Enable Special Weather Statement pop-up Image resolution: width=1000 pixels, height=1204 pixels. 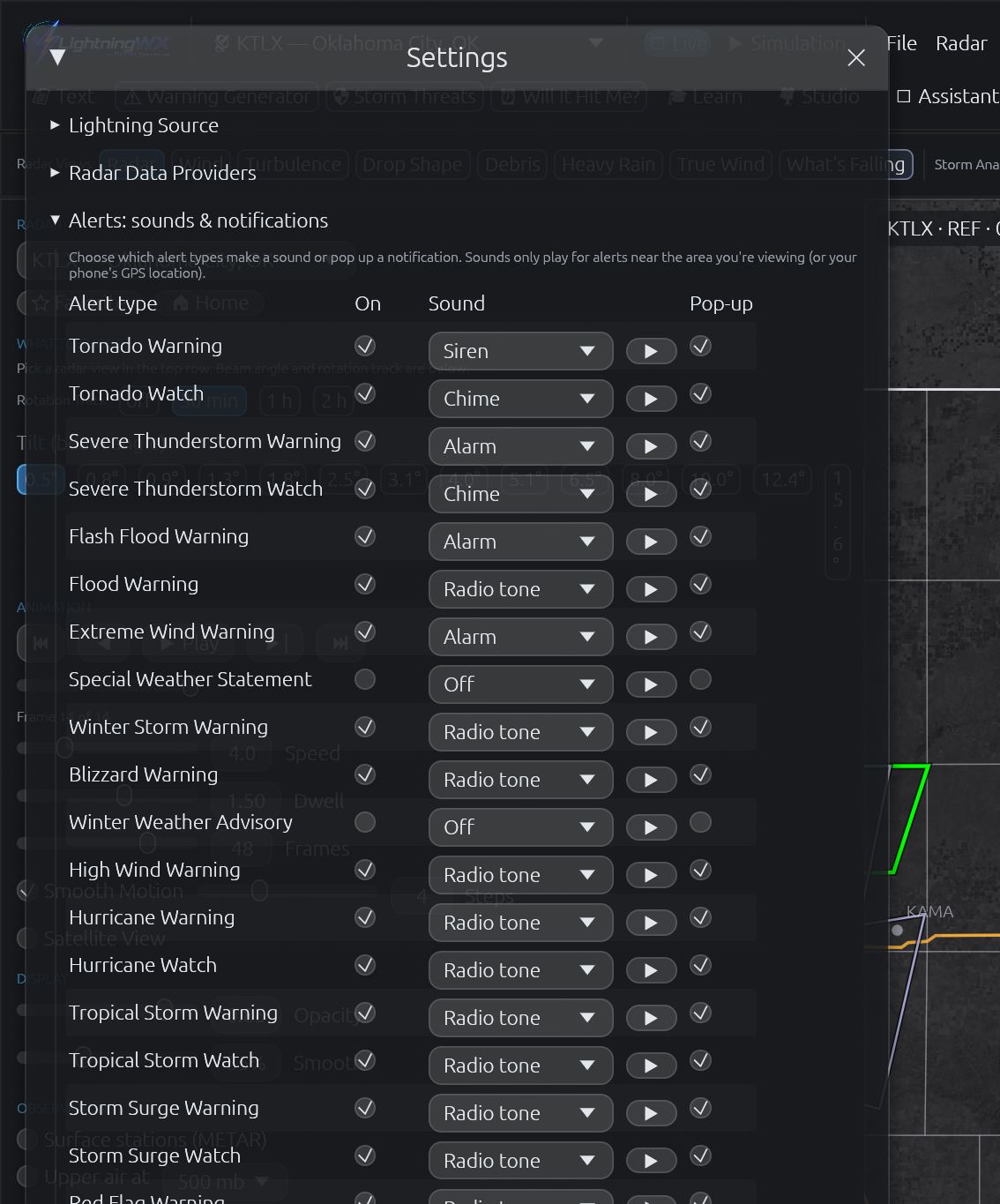pyautogui.click(x=700, y=679)
